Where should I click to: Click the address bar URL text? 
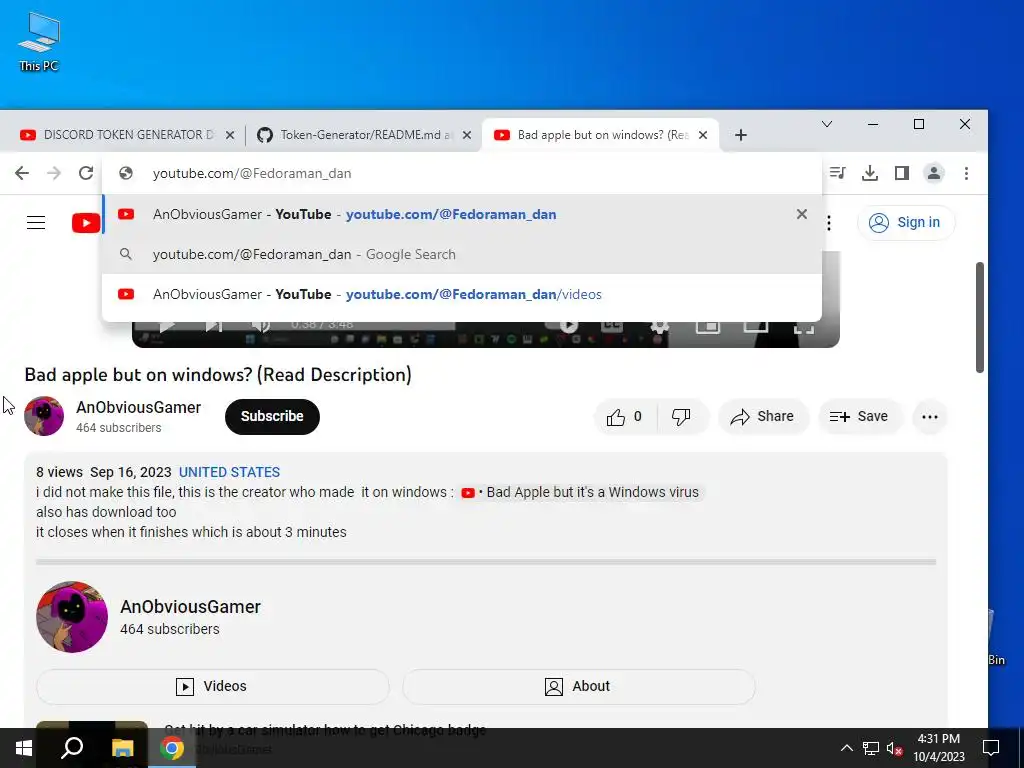[252, 173]
